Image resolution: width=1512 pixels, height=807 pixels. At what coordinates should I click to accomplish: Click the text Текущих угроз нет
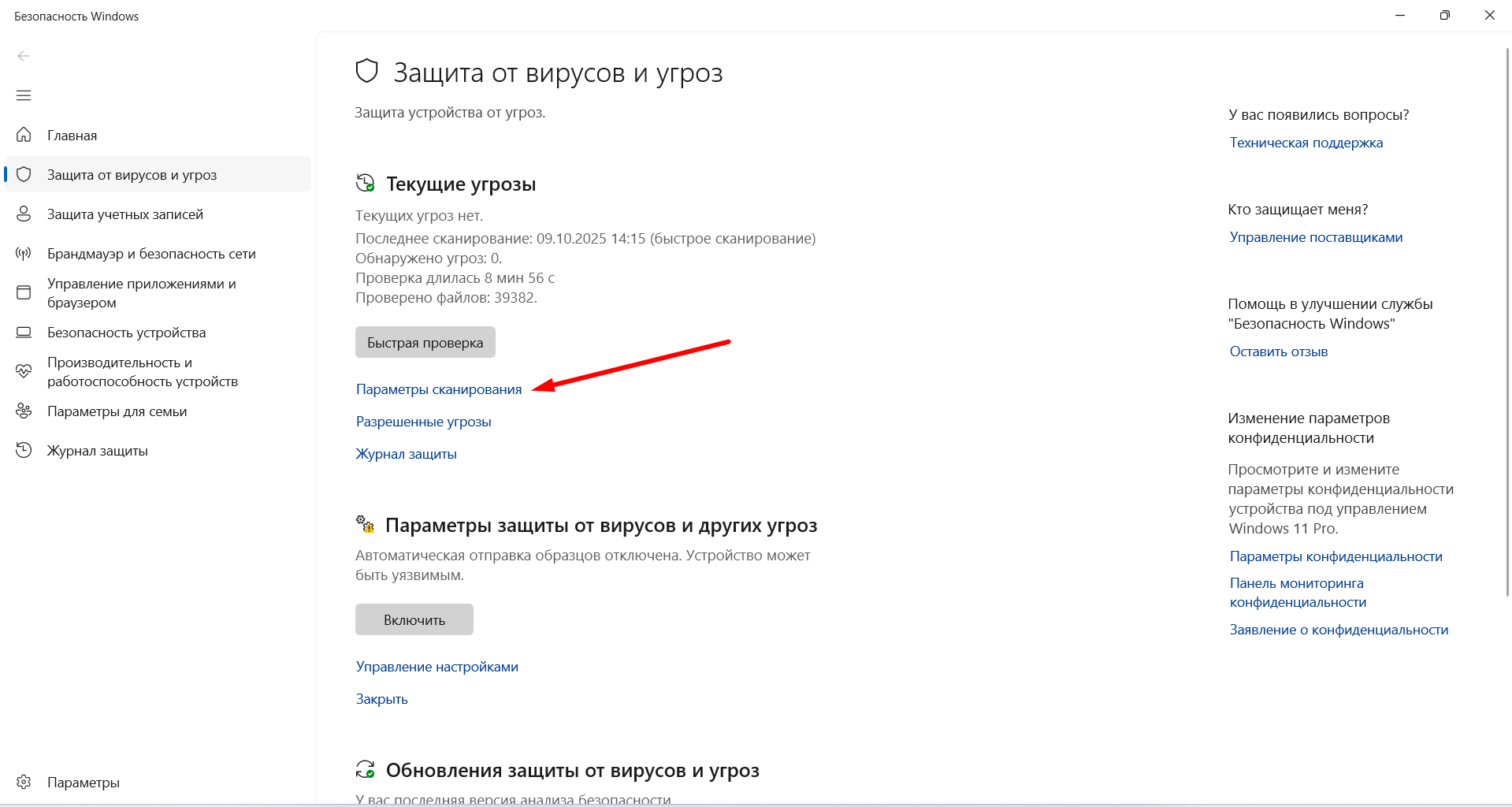point(419,215)
